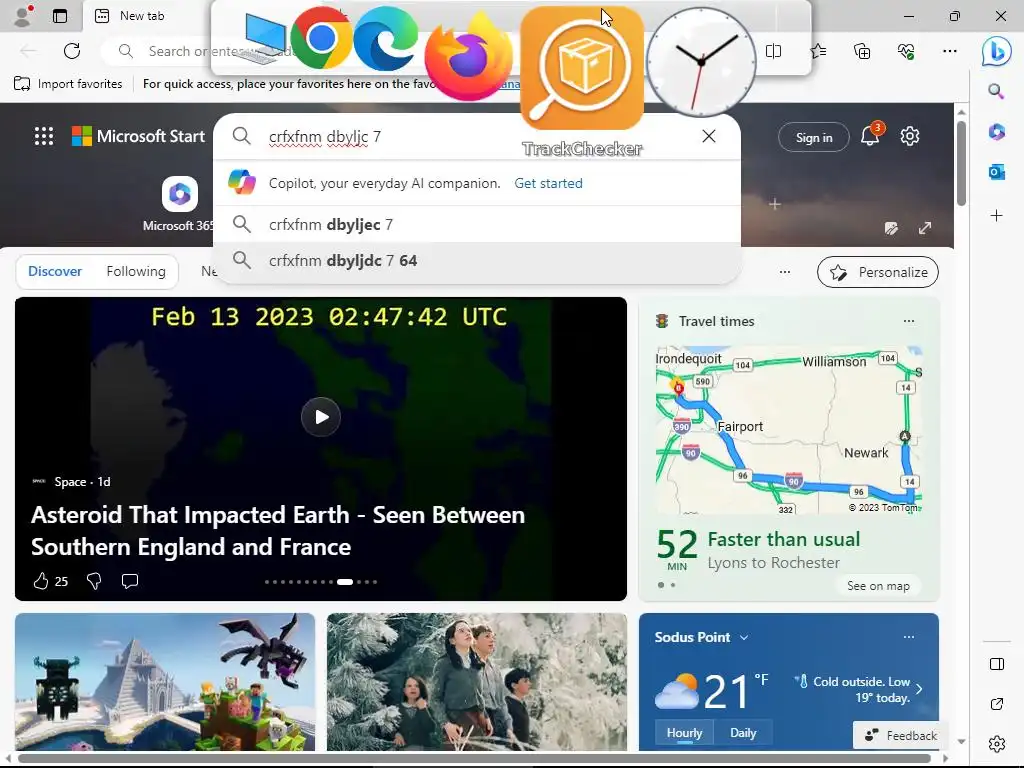This screenshot has height=768, width=1024.
Task: Expand the background to full view
Action: pos(925,228)
